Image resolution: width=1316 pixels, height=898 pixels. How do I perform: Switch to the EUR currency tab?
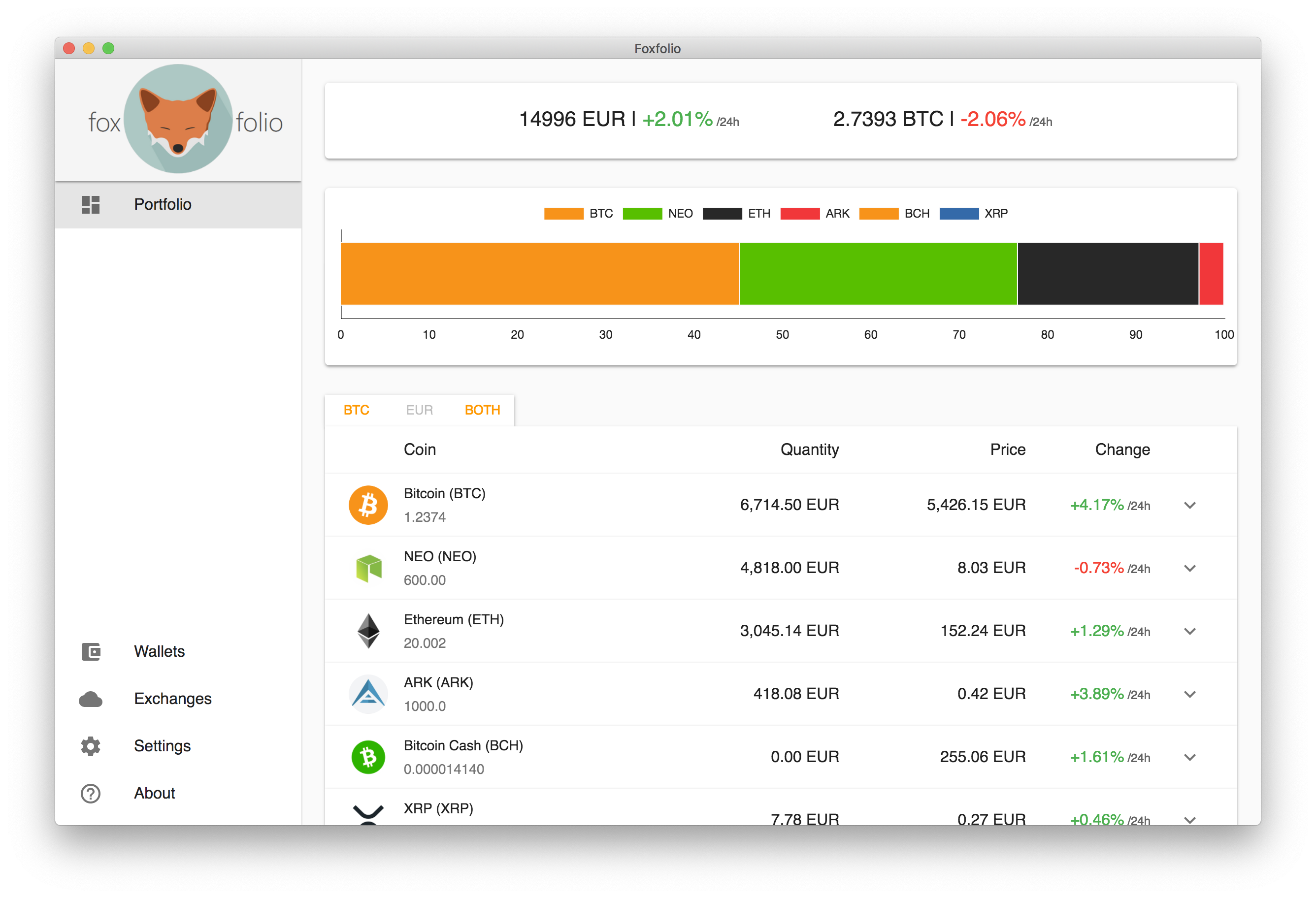(419, 410)
